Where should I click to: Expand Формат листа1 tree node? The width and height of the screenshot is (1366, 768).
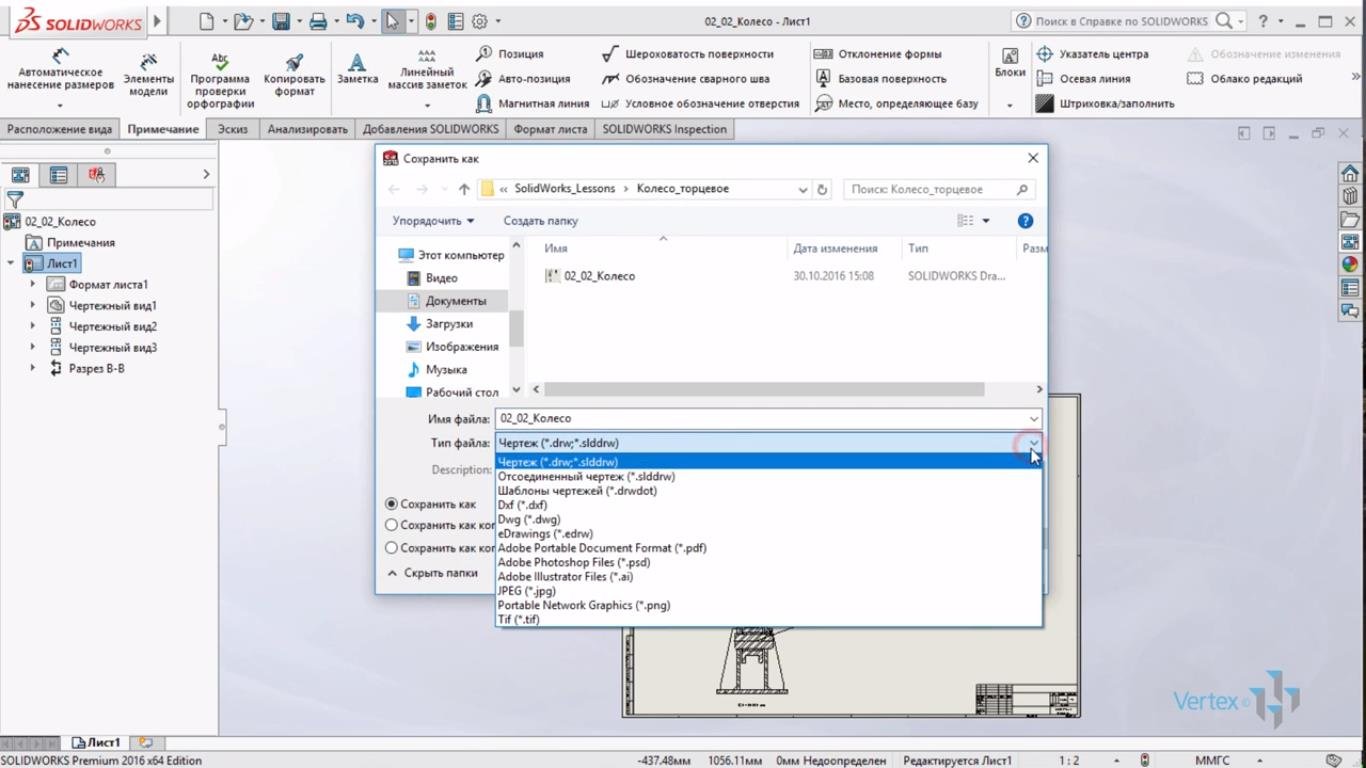pos(33,284)
